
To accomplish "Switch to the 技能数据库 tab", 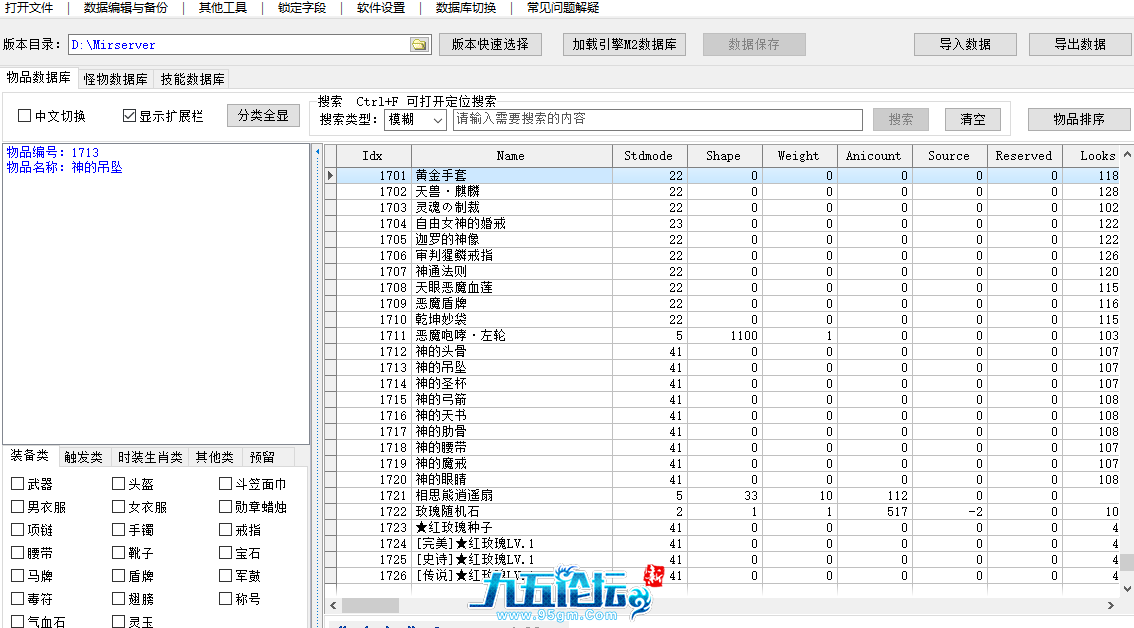I will pyautogui.click(x=192, y=79).
